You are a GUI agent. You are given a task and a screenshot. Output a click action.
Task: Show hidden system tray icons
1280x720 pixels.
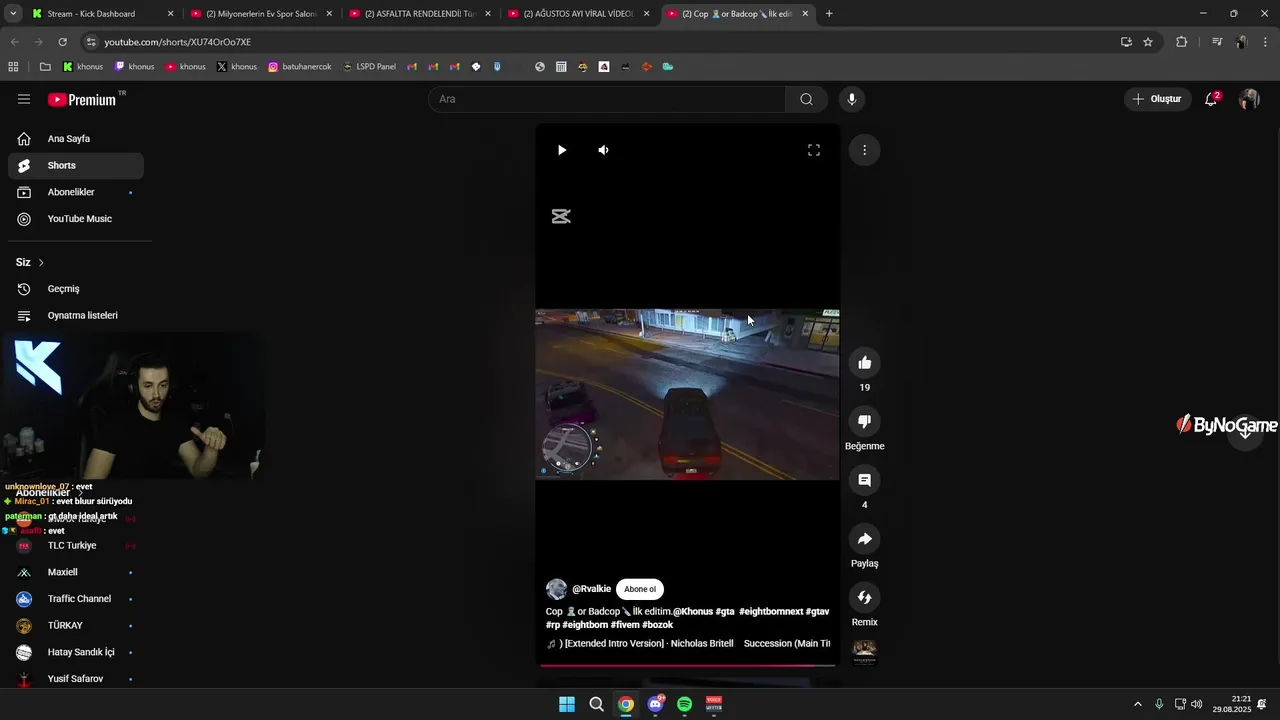pyautogui.click(x=1137, y=704)
